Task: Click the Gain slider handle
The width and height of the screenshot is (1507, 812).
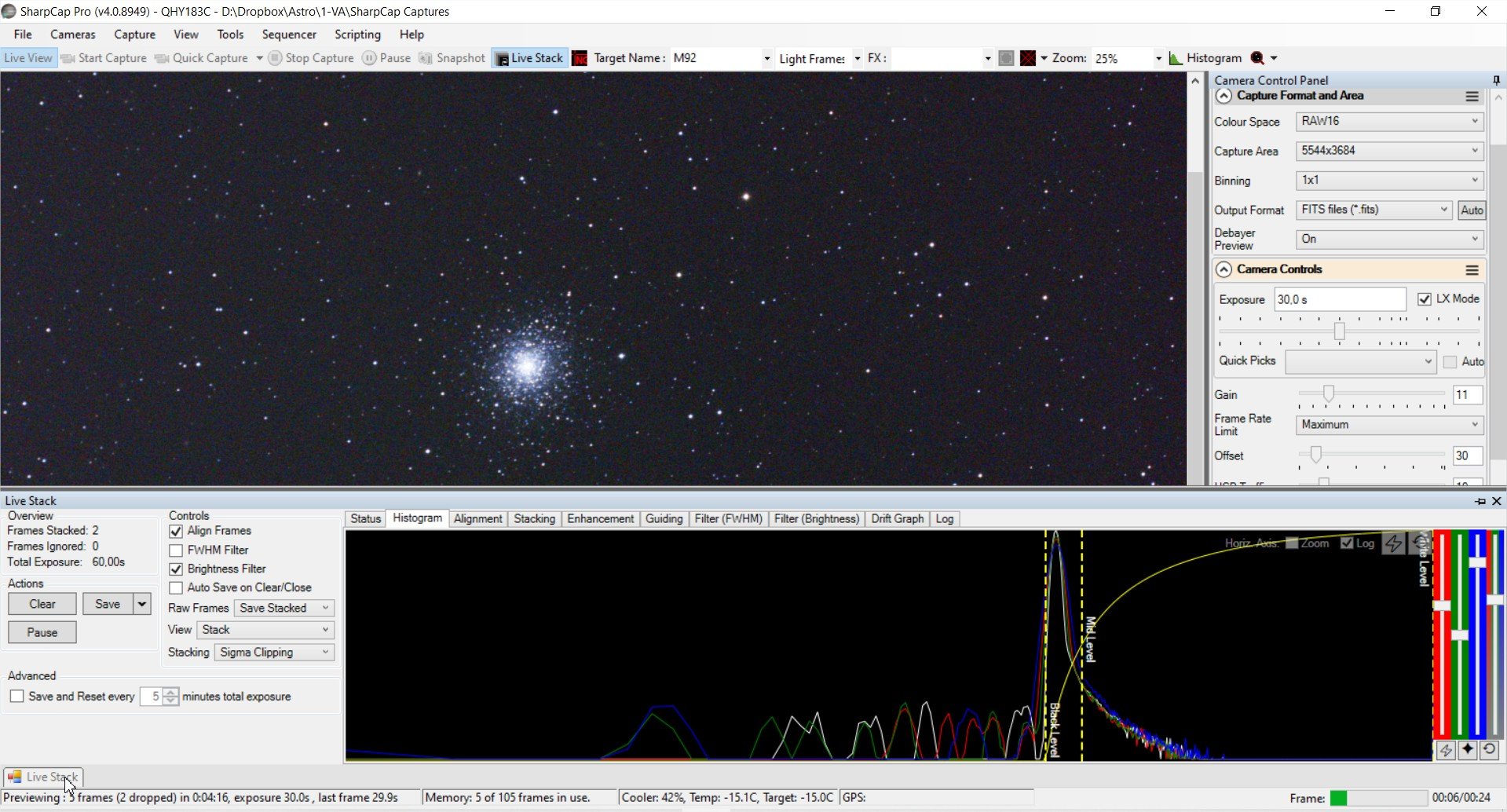Action: tap(1329, 393)
